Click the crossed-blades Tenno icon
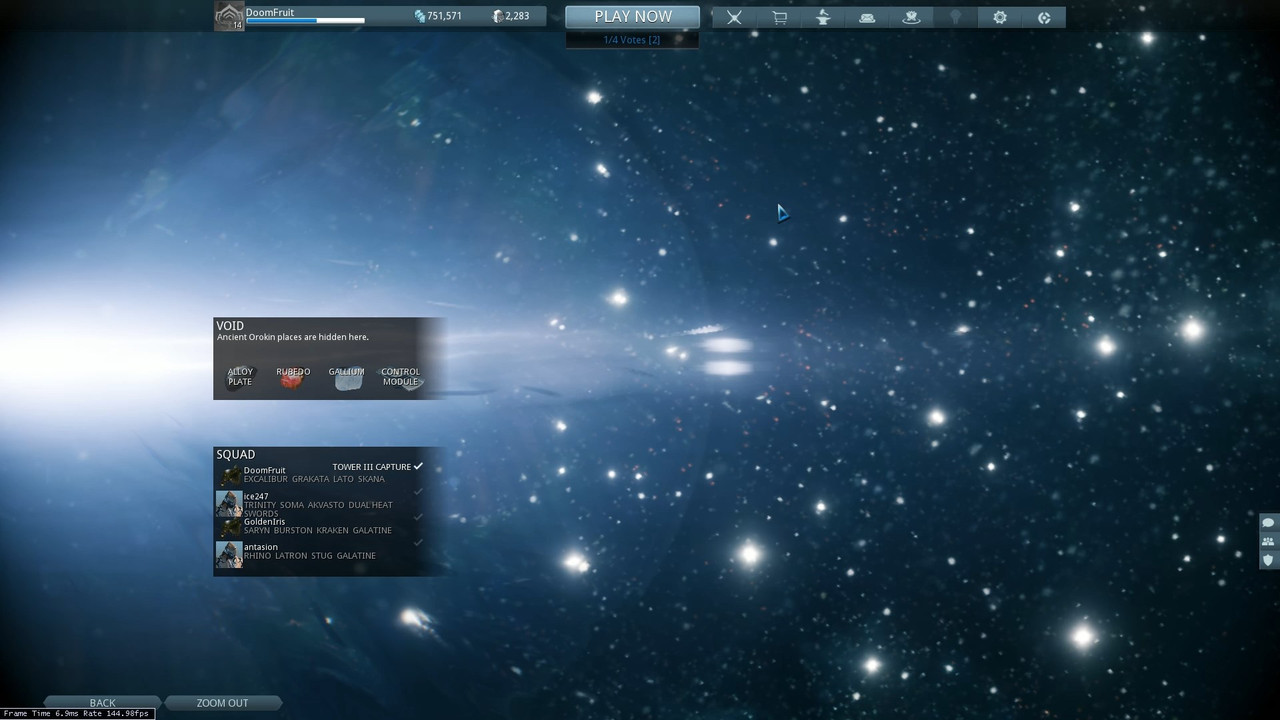Screen dimensions: 1280x720 tap(734, 17)
